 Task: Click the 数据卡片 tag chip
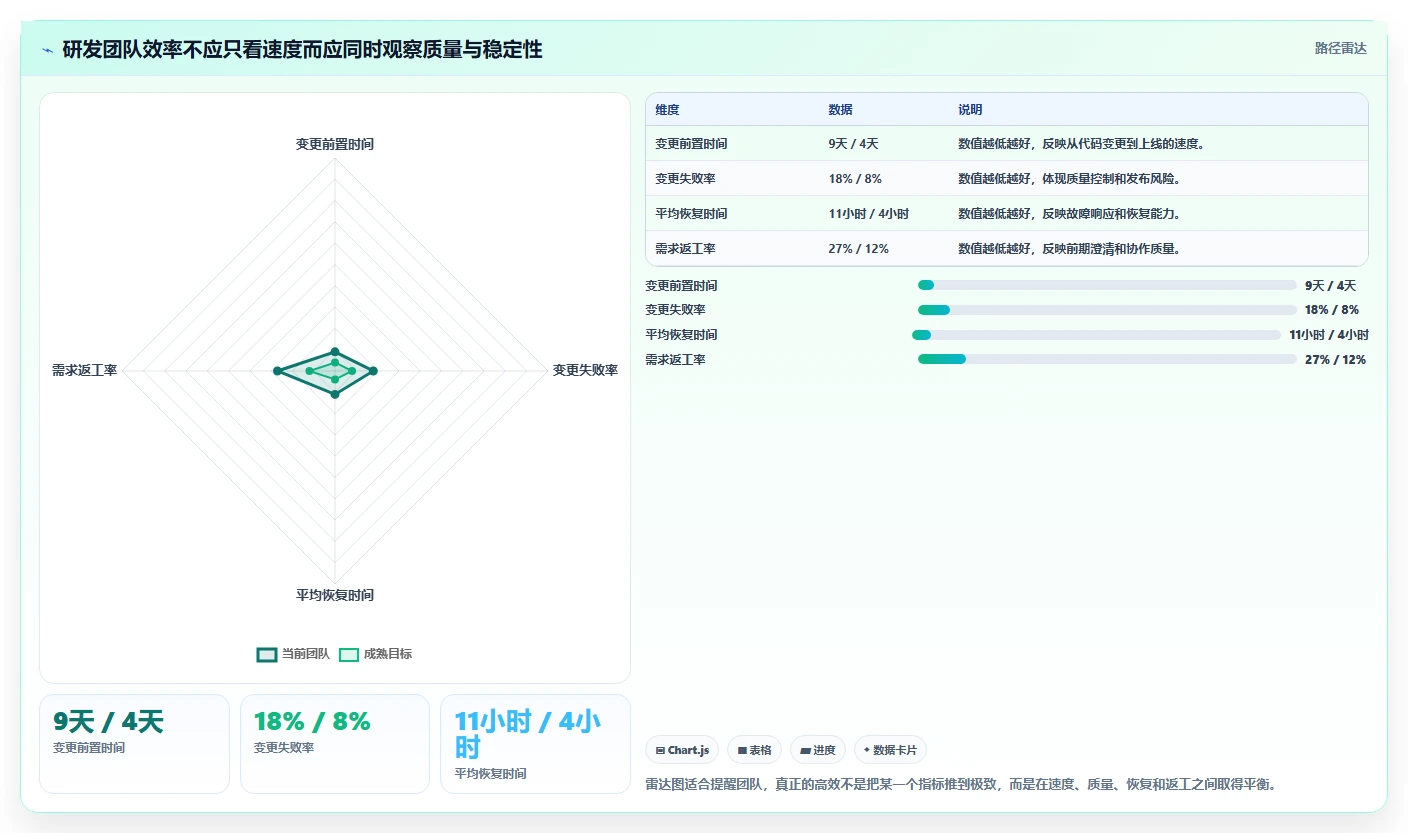890,750
